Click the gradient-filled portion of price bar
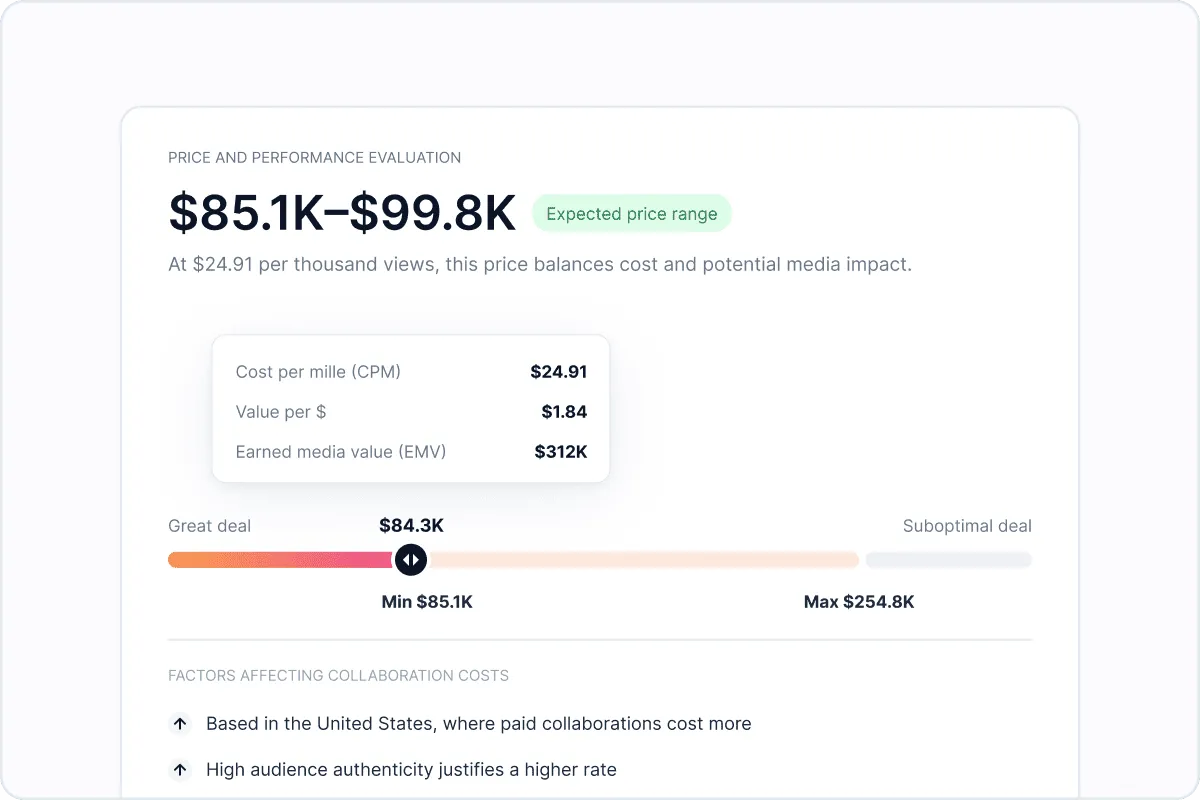This screenshot has width=1200, height=800. coord(281,560)
